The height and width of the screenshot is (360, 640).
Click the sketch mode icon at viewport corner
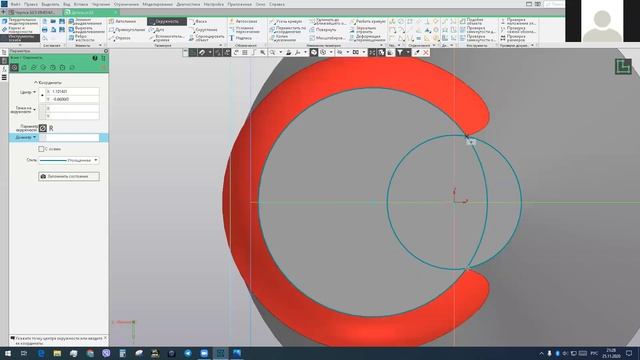click(x=623, y=67)
